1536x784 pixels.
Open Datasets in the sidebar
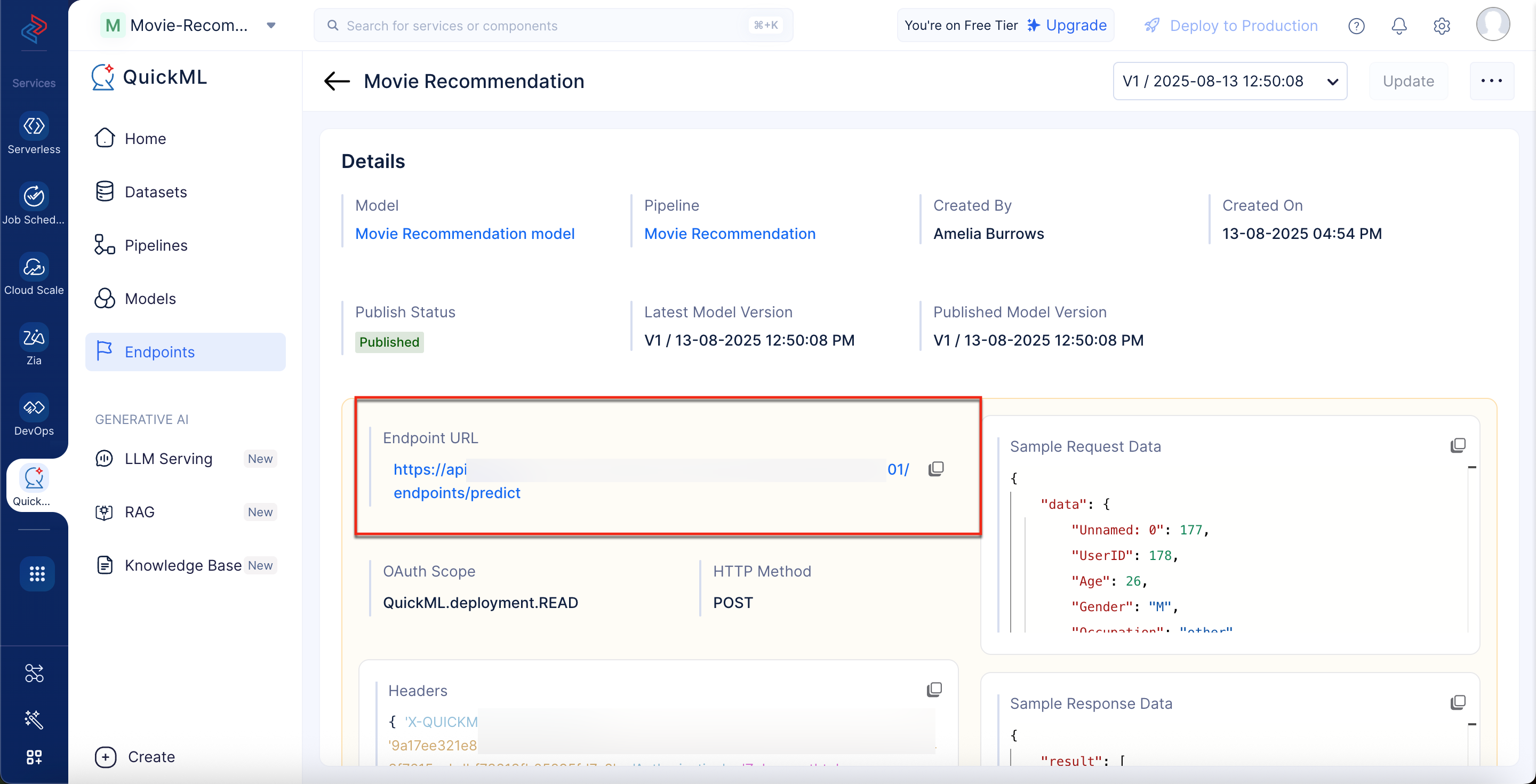tap(185, 192)
